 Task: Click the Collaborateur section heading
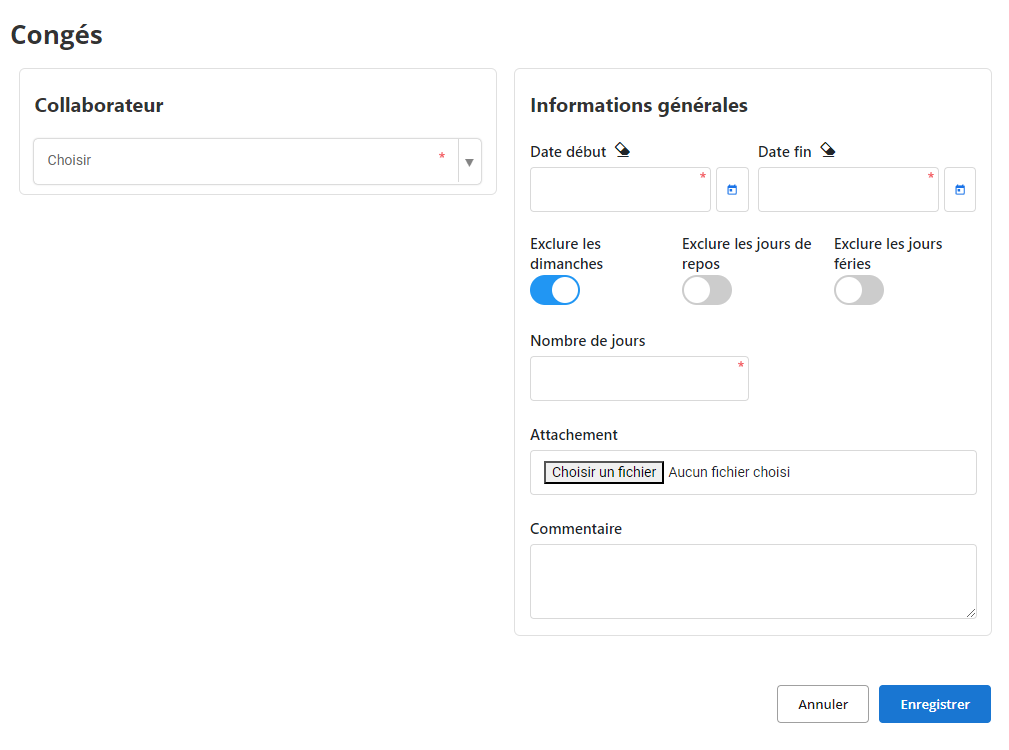[99, 105]
